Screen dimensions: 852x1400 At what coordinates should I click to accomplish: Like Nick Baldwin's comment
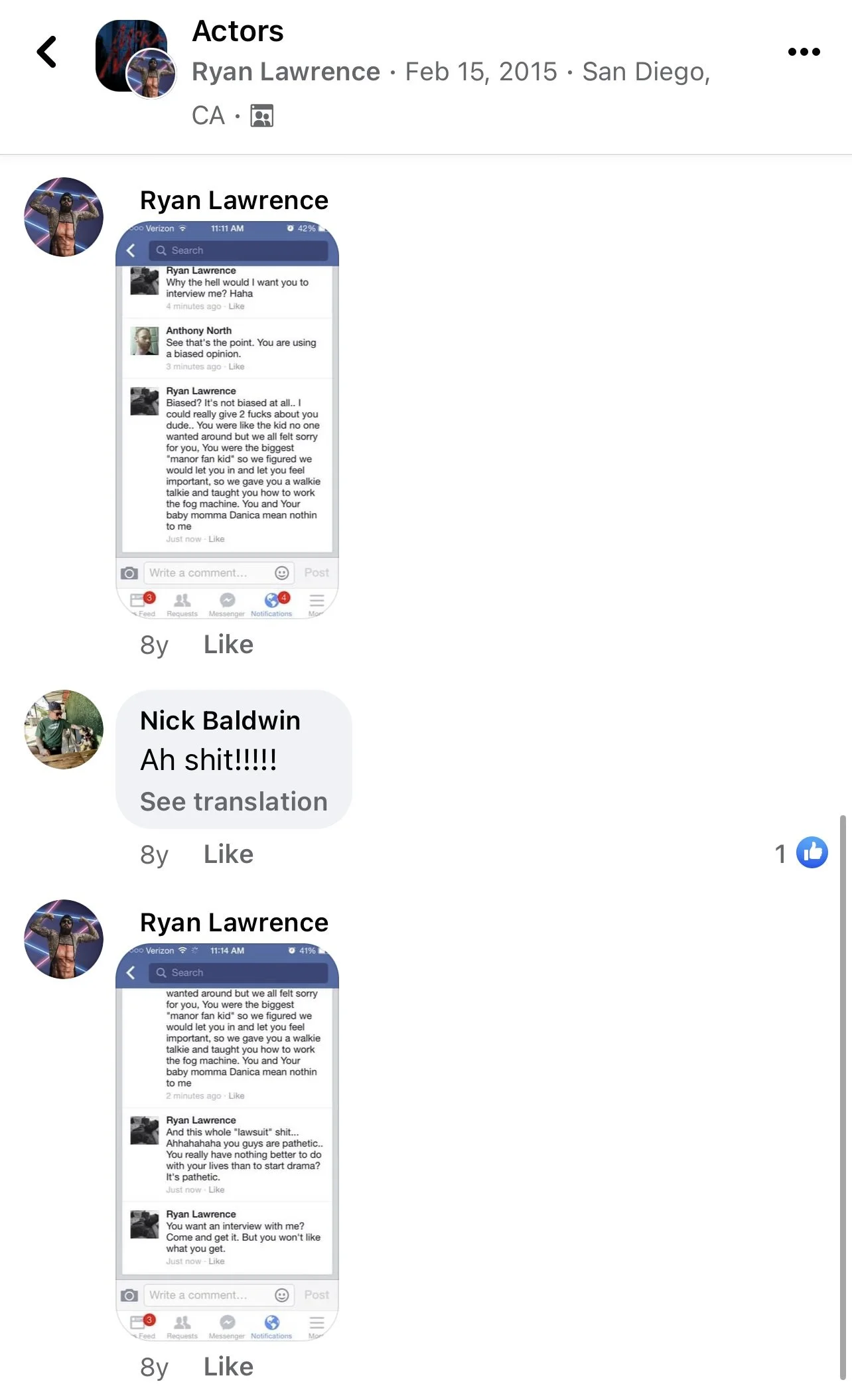coord(228,854)
